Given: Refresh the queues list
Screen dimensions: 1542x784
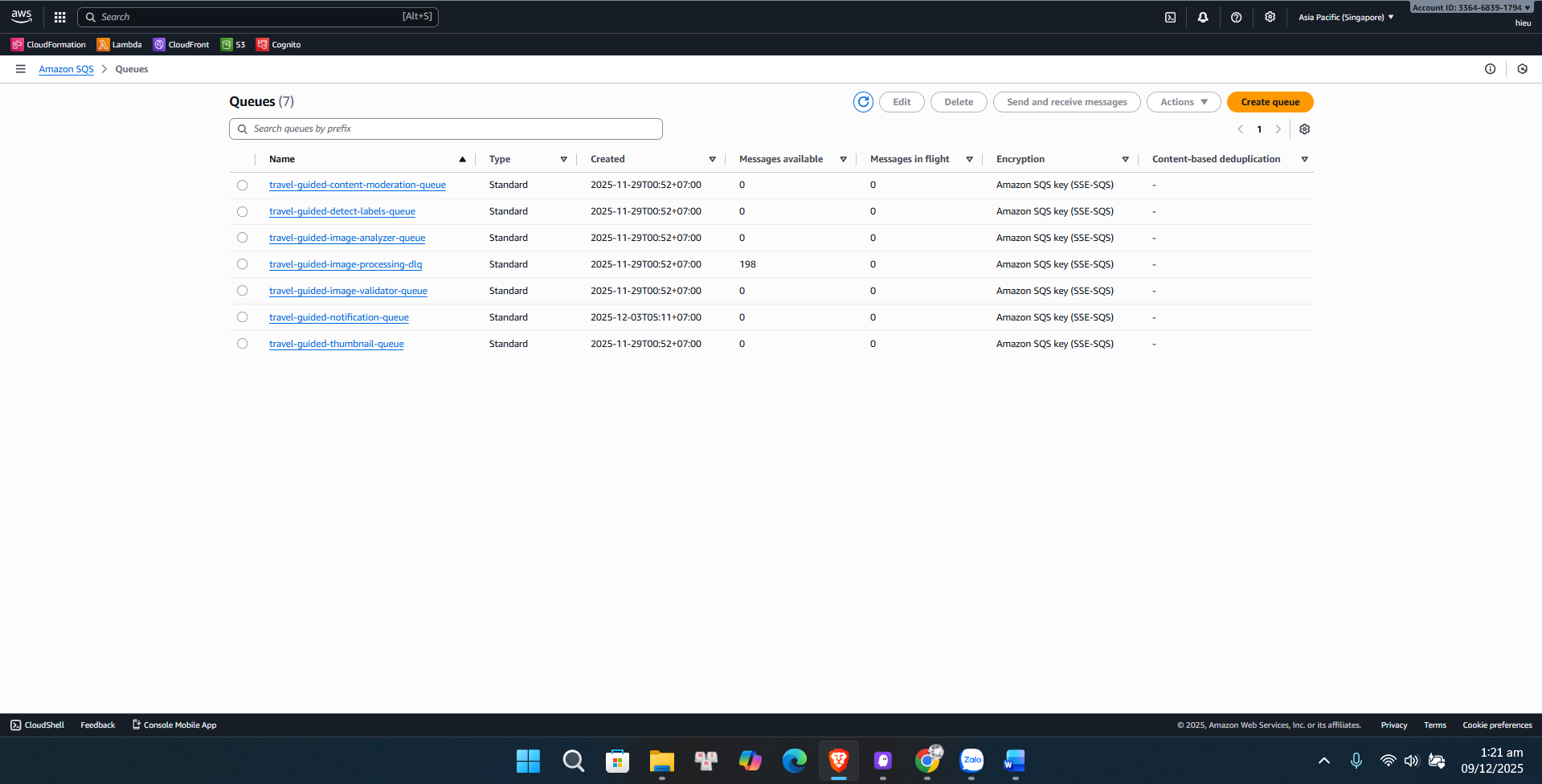Looking at the screenshot, I should pos(862,102).
